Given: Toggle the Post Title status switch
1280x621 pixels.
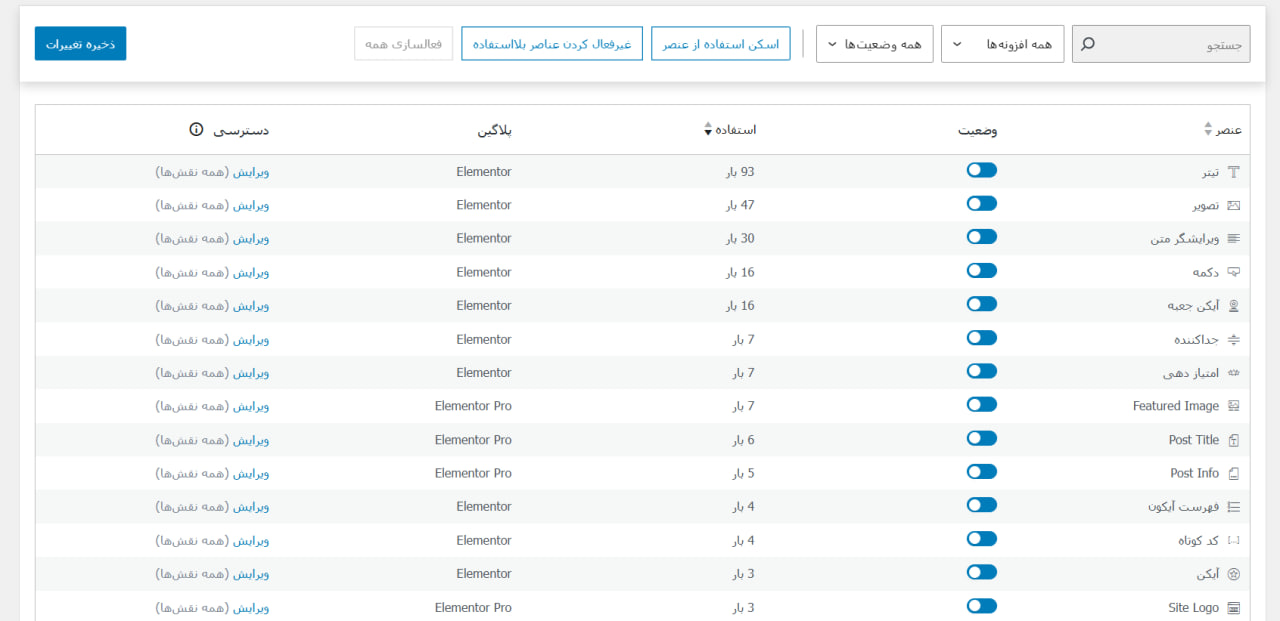Looking at the screenshot, I should coord(982,438).
